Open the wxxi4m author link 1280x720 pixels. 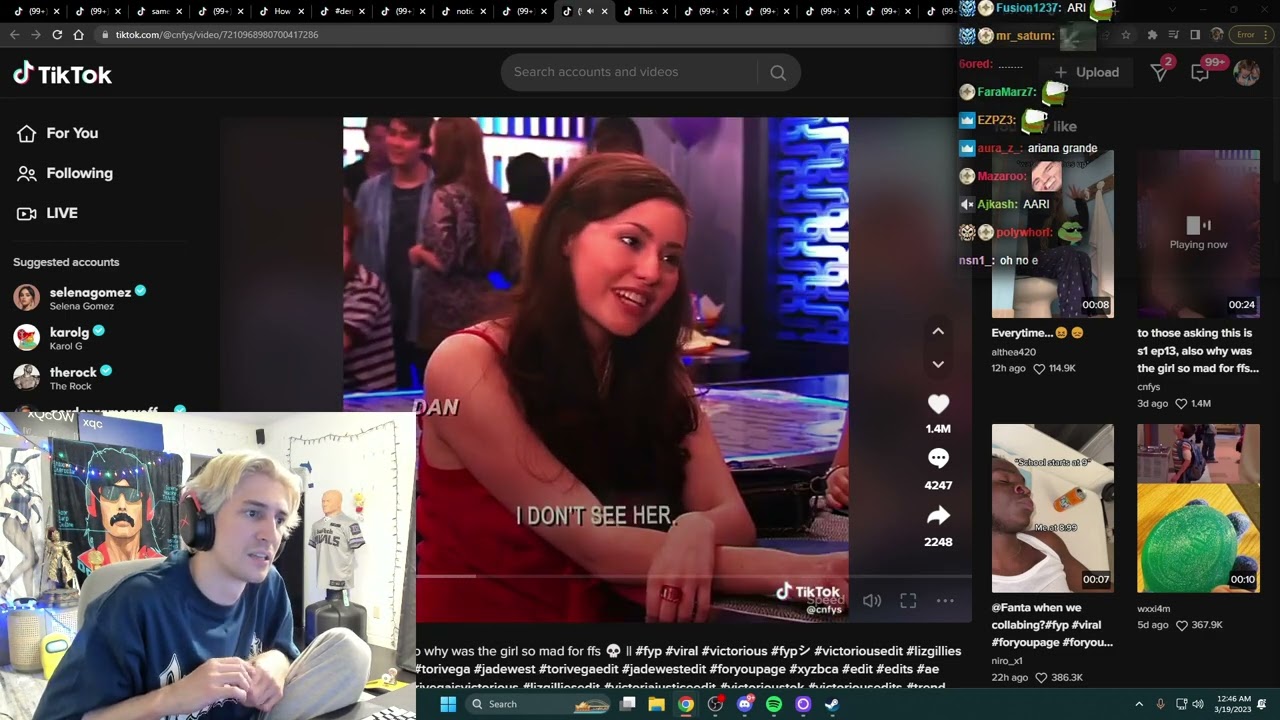(1153, 608)
